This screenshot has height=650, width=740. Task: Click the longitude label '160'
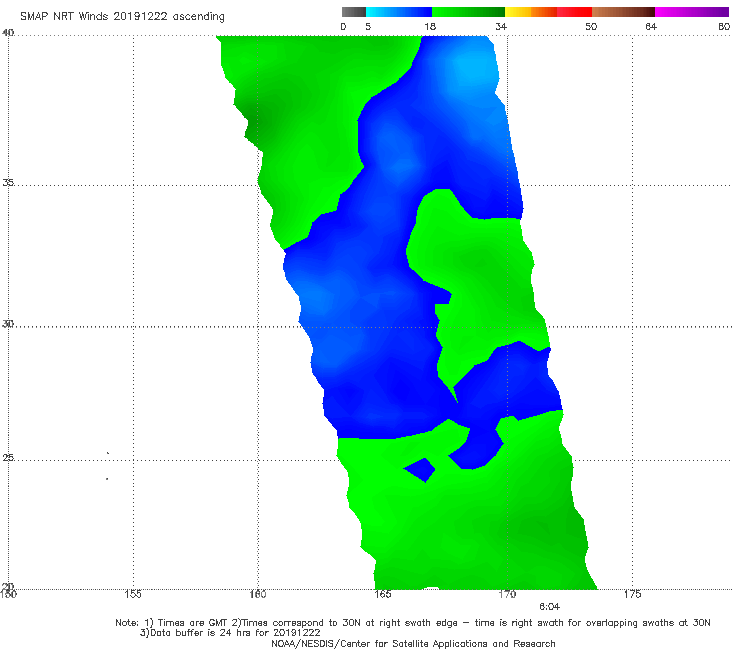pyautogui.click(x=258, y=594)
